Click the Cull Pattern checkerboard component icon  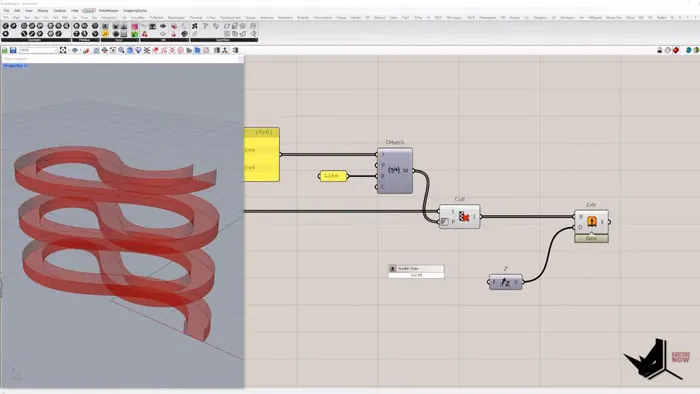(463, 217)
